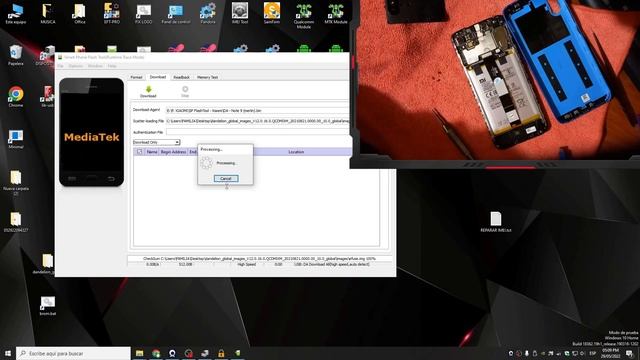Select the Download tab
This screenshot has height=360, width=640.
point(158,77)
